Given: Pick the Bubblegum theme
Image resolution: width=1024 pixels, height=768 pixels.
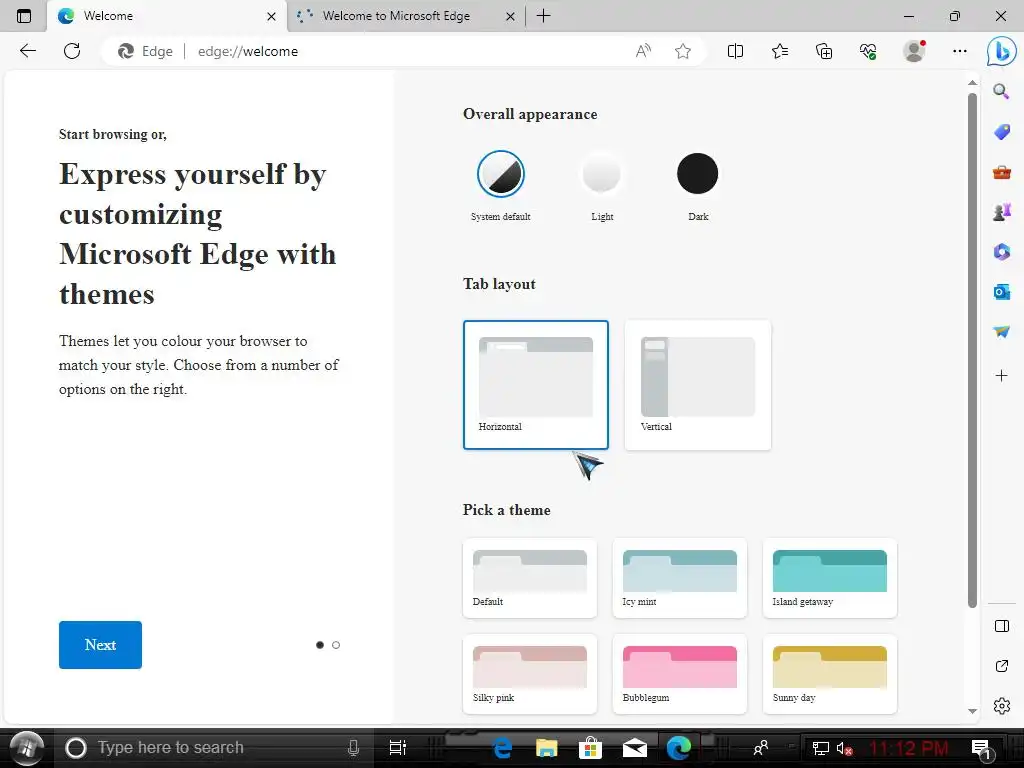Looking at the screenshot, I should (680, 674).
